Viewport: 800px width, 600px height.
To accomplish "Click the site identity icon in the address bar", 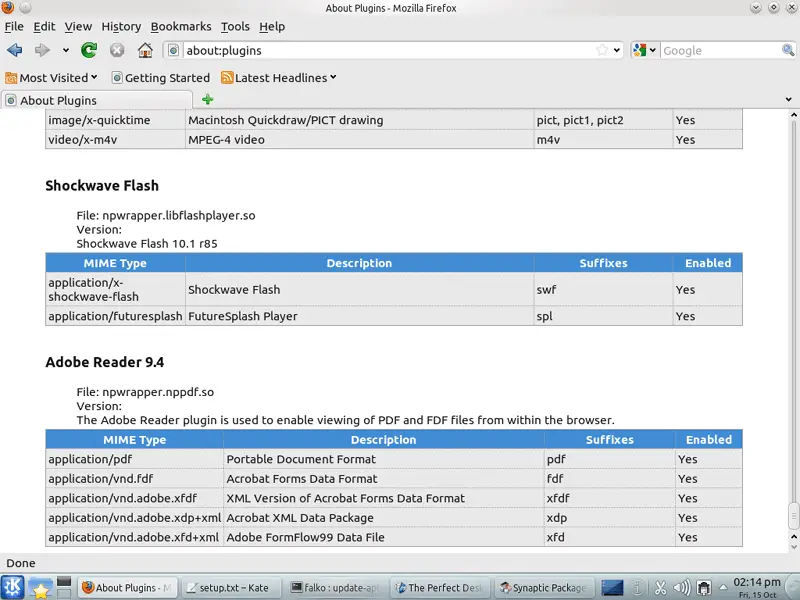I will [173, 50].
